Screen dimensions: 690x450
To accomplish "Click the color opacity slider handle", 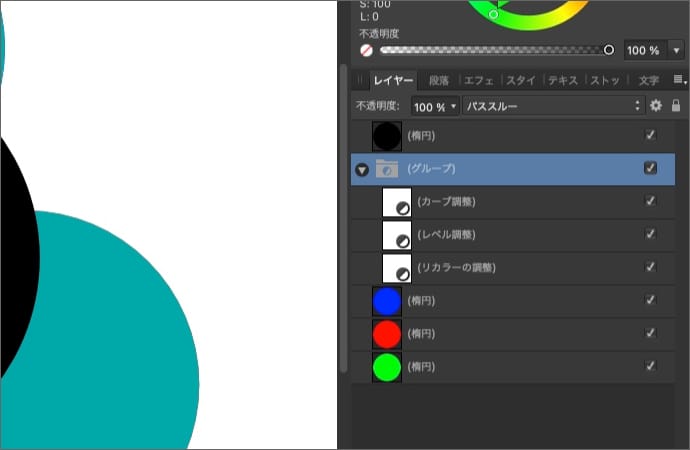I will [x=608, y=49].
